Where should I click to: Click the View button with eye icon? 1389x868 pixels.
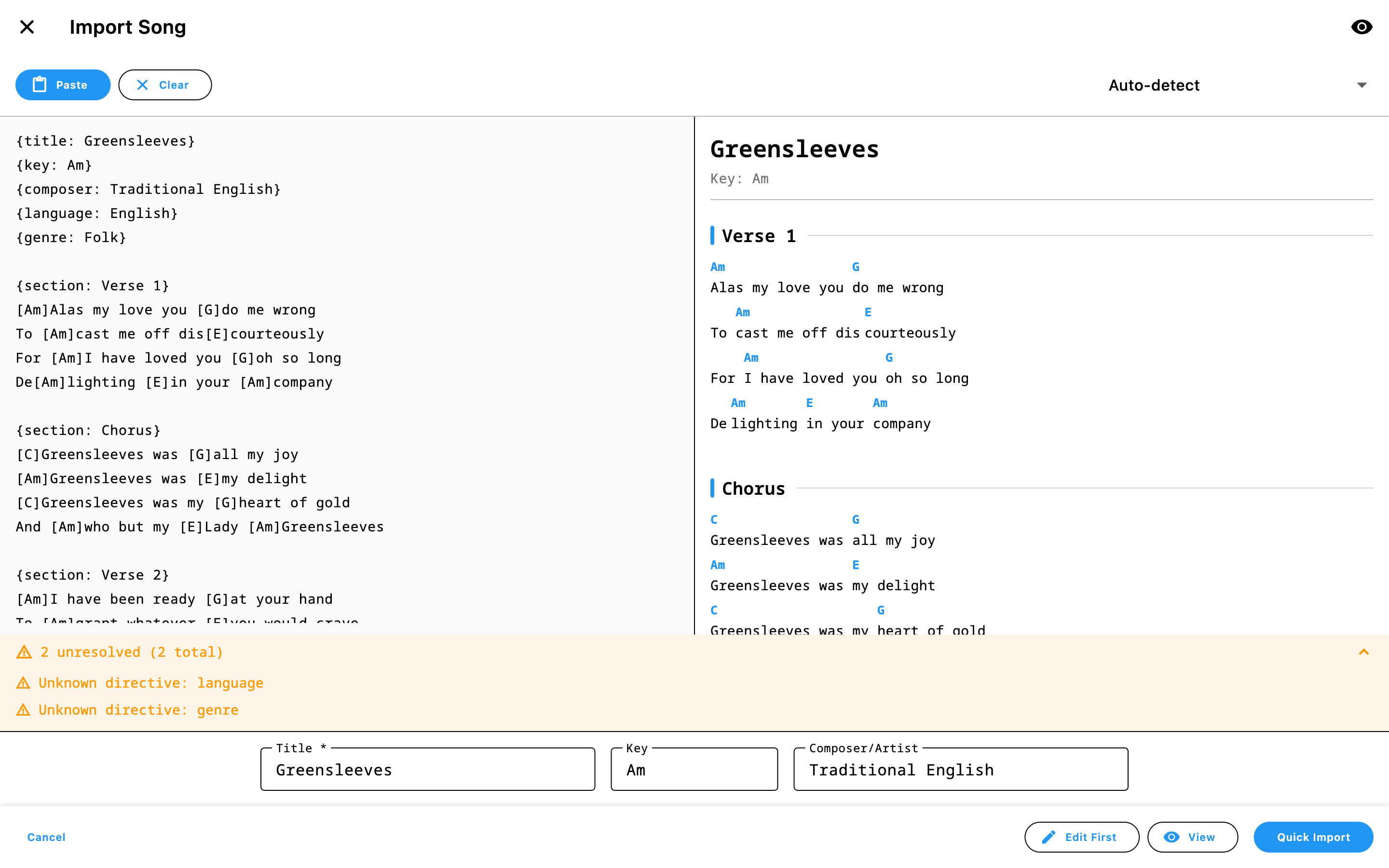(1192, 837)
